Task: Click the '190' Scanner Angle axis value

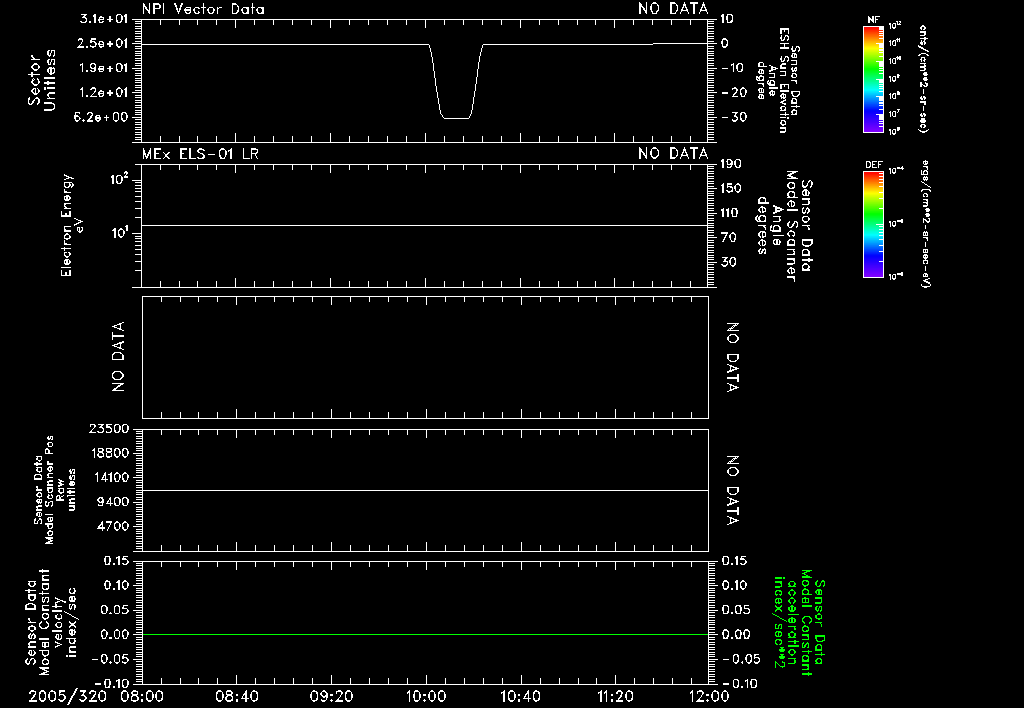Action: coord(731,164)
